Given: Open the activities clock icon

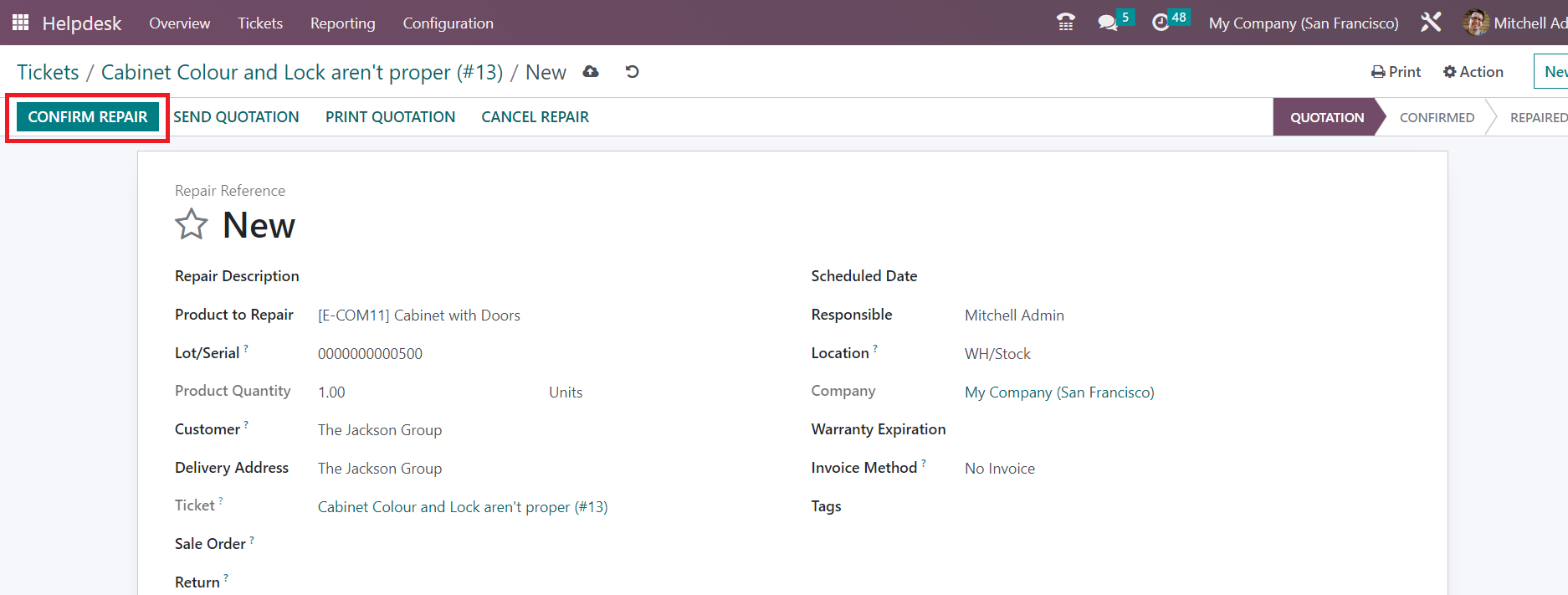Looking at the screenshot, I should coord(1161,23).
